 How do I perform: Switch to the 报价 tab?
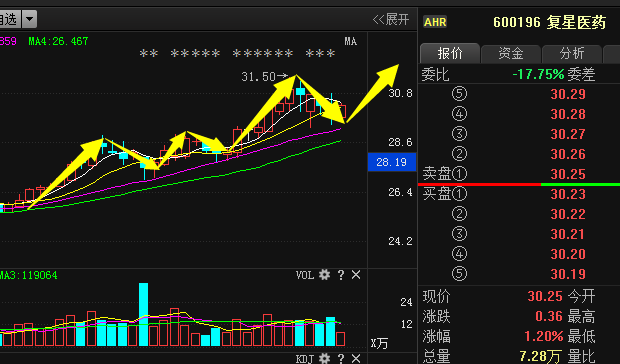click(450, 53)
